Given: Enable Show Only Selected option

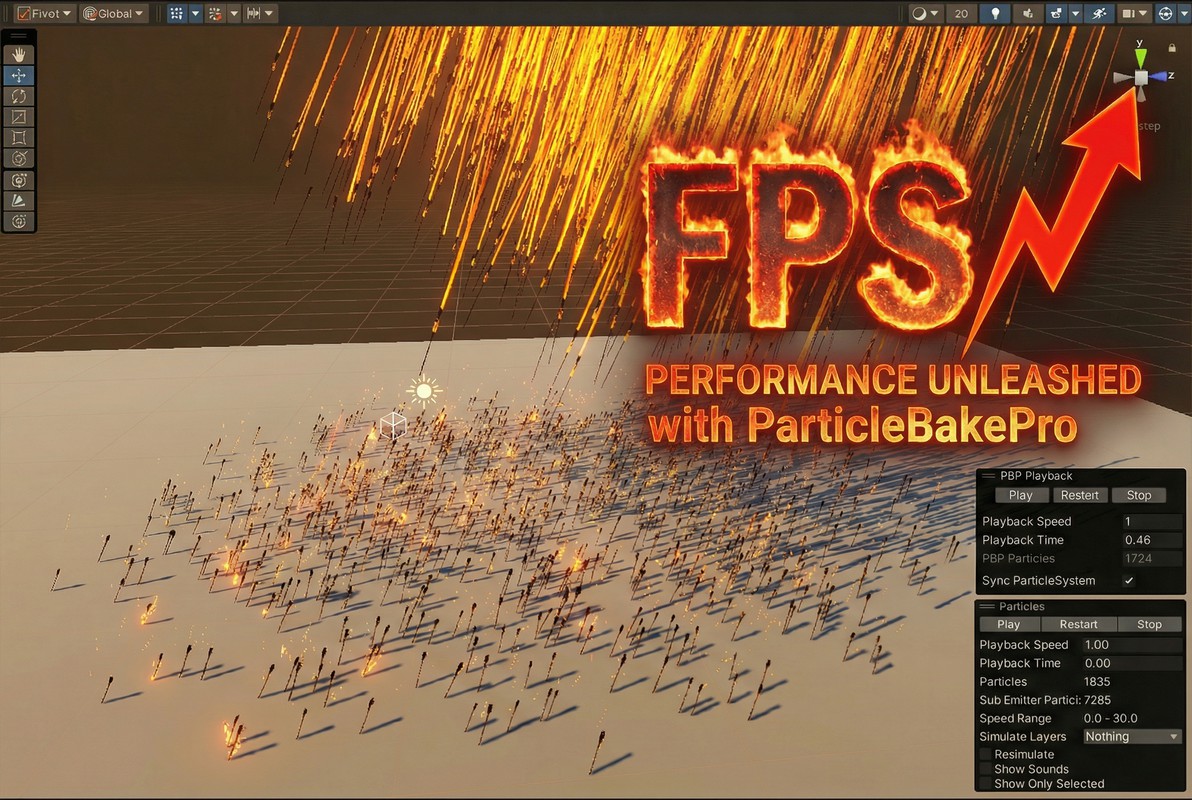Looking at the screenshot, I should pos(985,783).
